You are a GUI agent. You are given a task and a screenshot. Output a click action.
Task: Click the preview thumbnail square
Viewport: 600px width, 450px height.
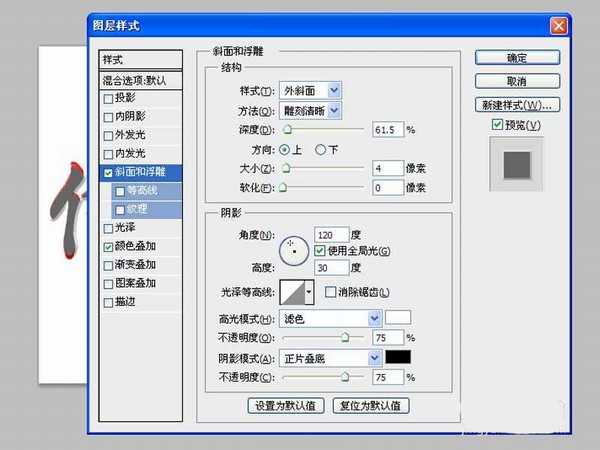[517, 164]
